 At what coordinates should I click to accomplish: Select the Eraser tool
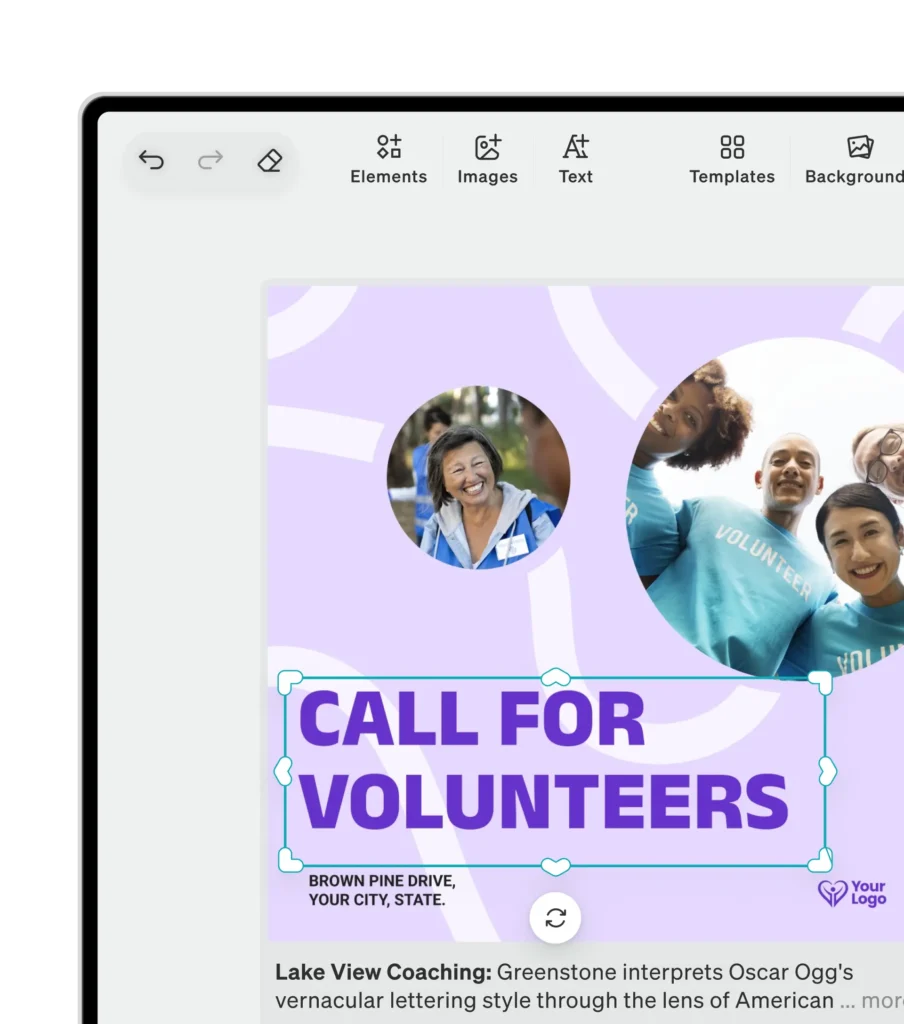tap(269, 160)
